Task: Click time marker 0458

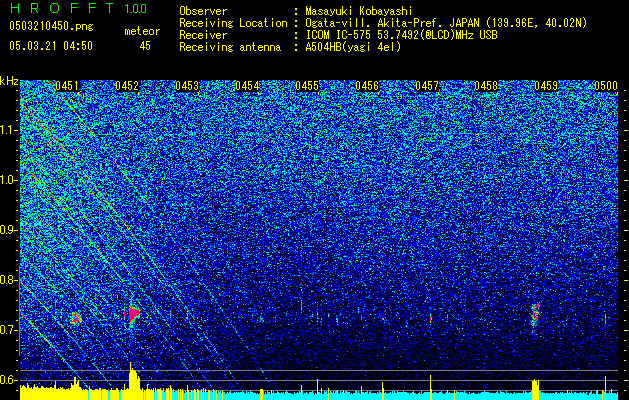Action: (486, 86)
